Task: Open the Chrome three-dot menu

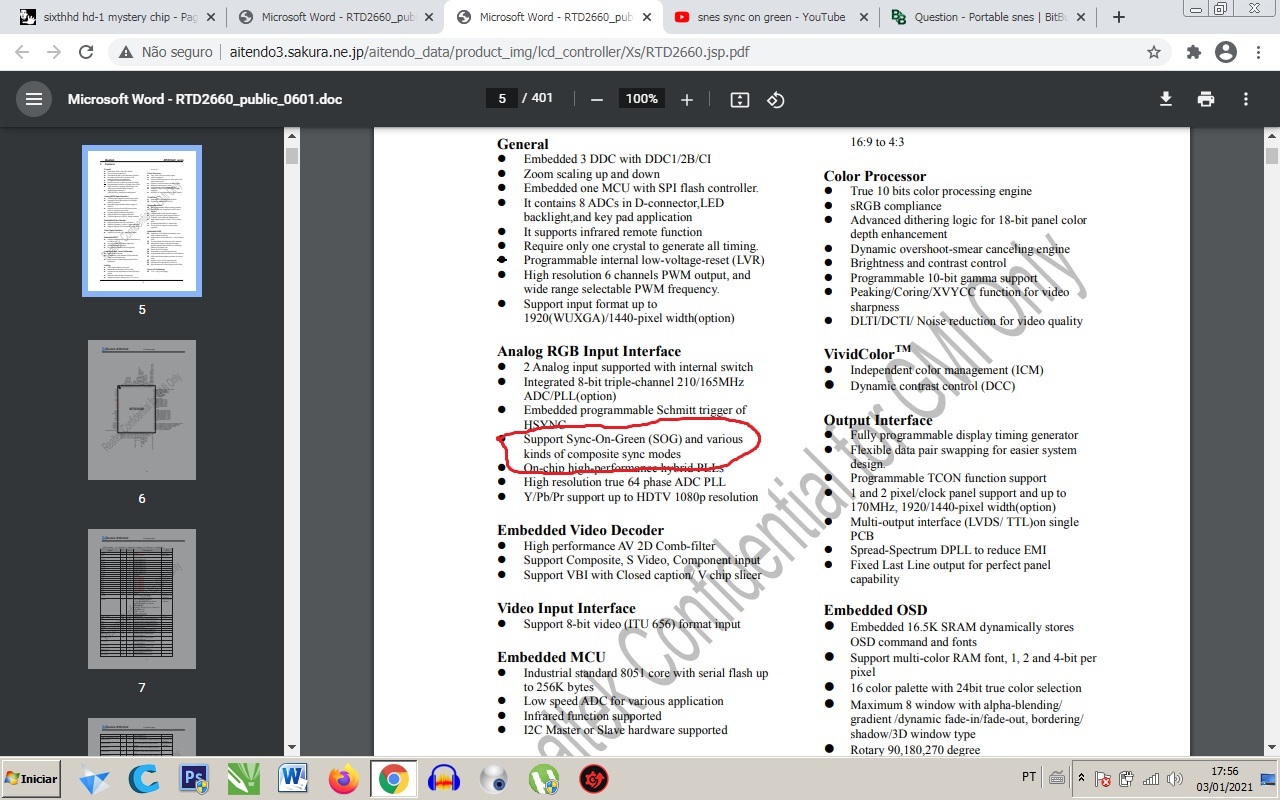Action: [1258, 52]
